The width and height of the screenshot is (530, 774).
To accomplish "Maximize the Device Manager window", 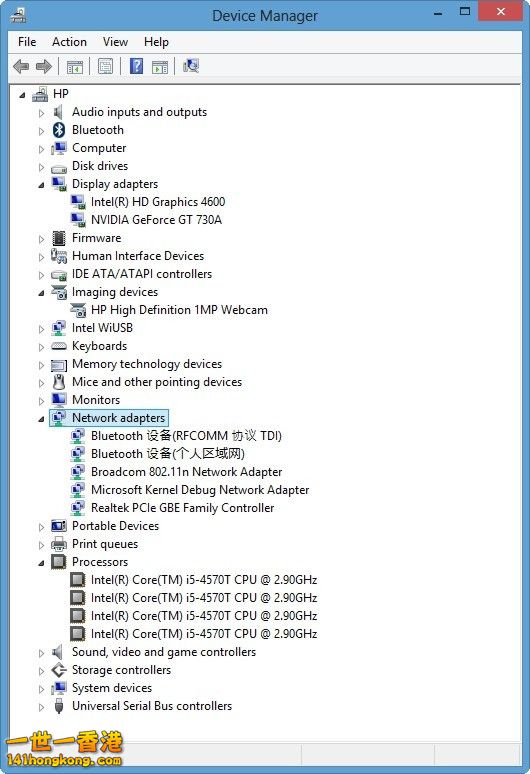I will click(x=464, y=12).
